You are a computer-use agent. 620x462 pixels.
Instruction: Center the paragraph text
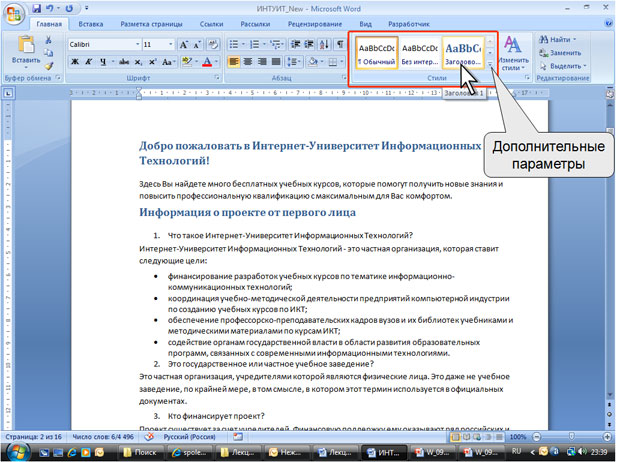(x=248, y=62)
